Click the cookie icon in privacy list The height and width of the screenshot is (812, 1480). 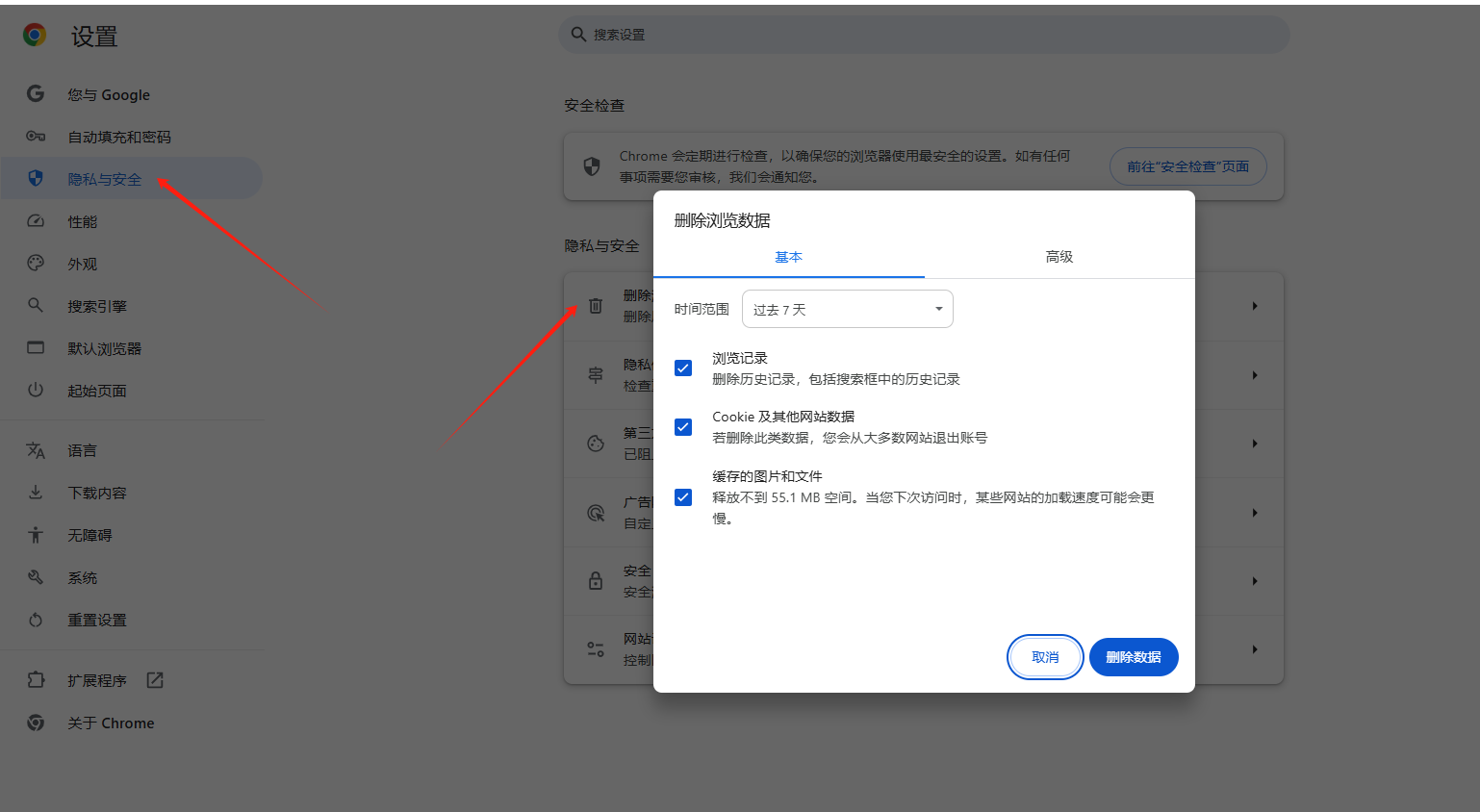(596, 444)
